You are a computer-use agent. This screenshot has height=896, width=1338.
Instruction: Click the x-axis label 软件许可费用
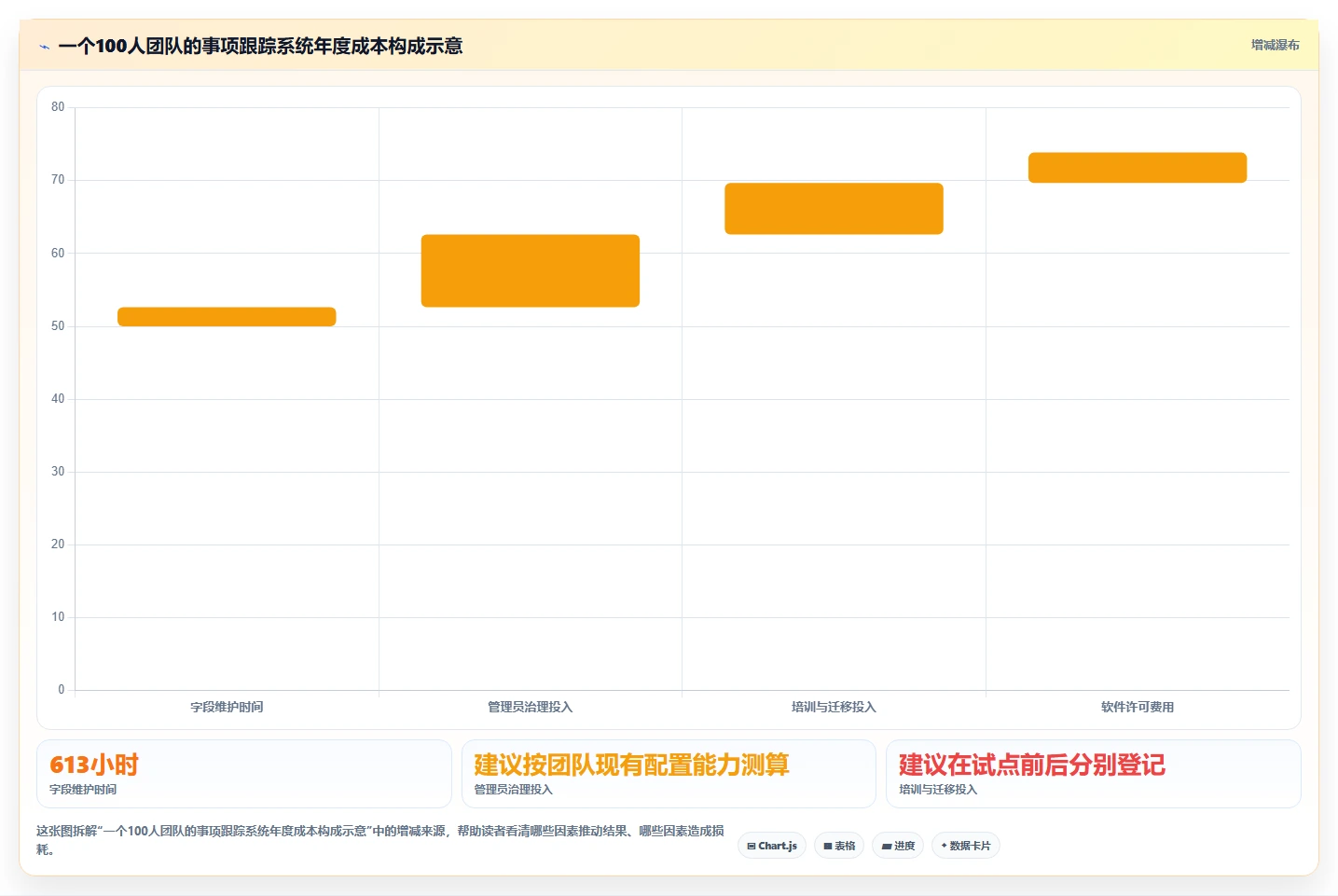tap(1138, 707)
